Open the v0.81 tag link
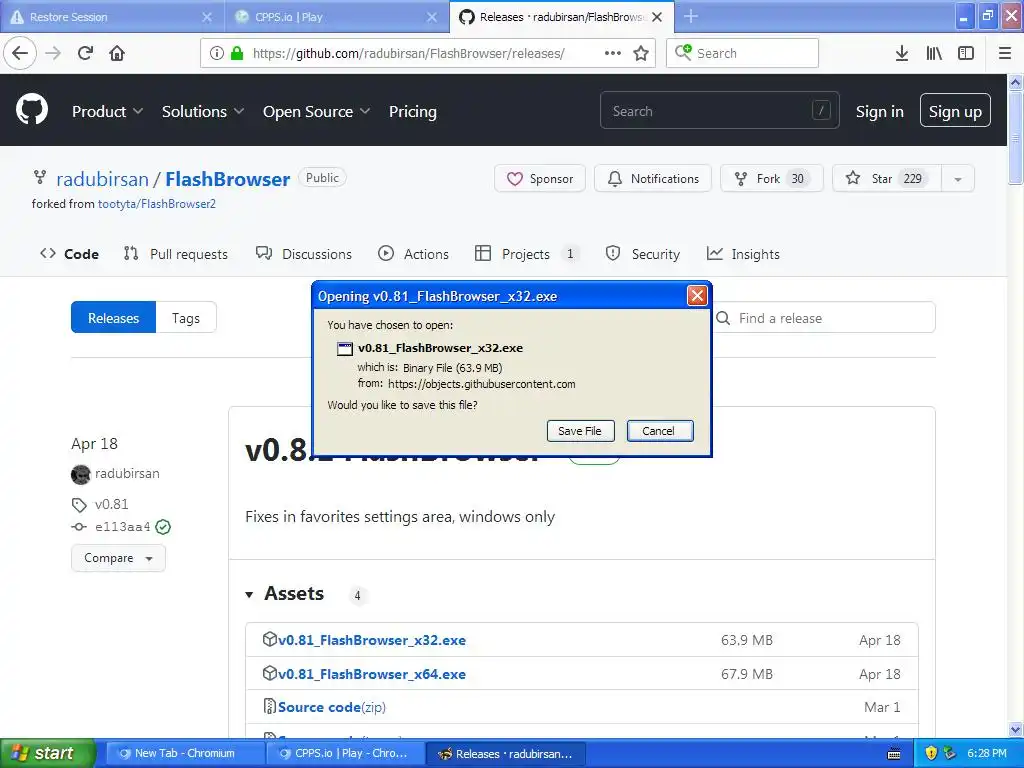Viewport: 1024px width, 768px height. tap(112, 504)
